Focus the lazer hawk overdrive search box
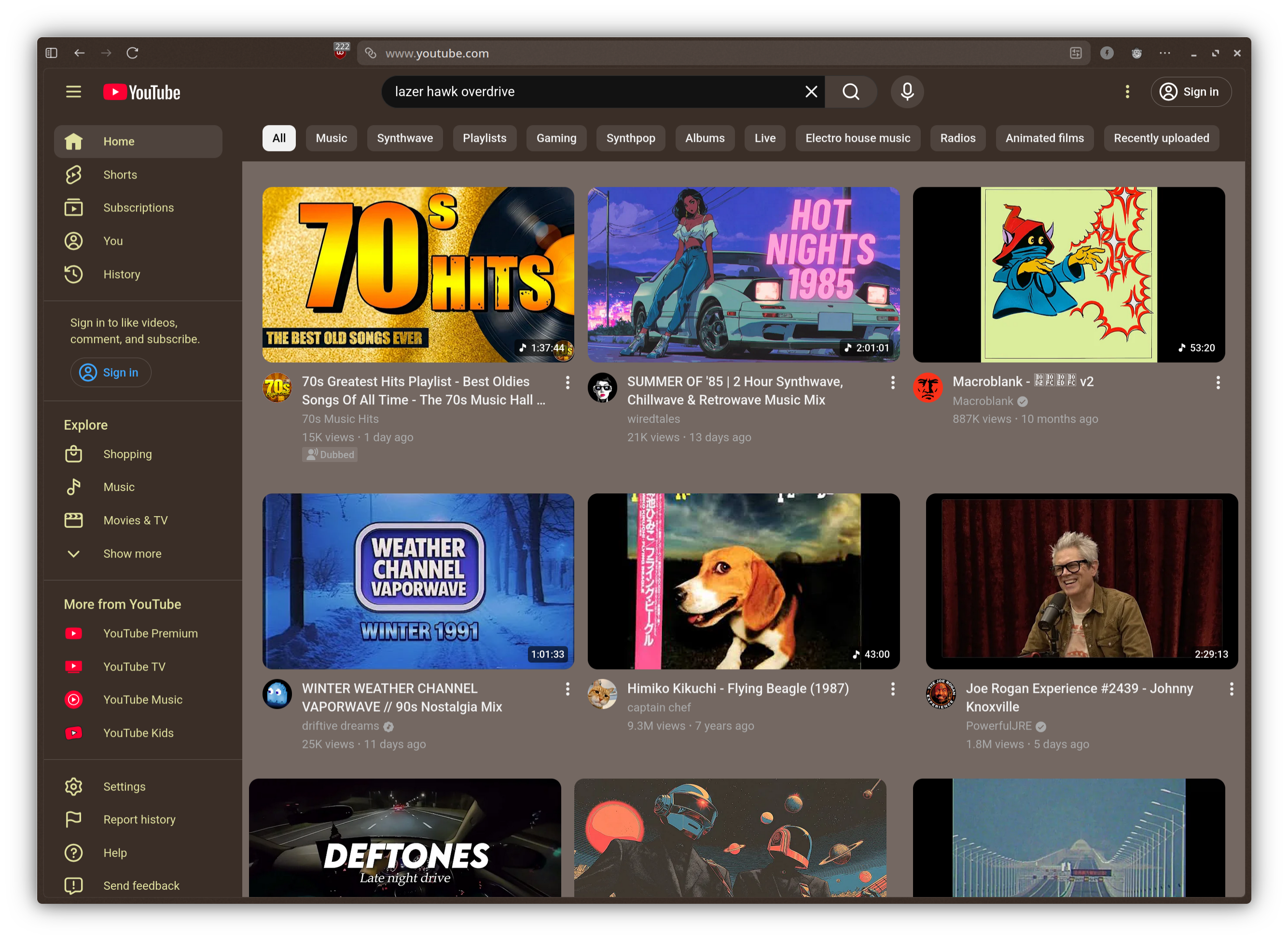The height and width of the screenshot is (940, 1288). (x=592, y=92)
